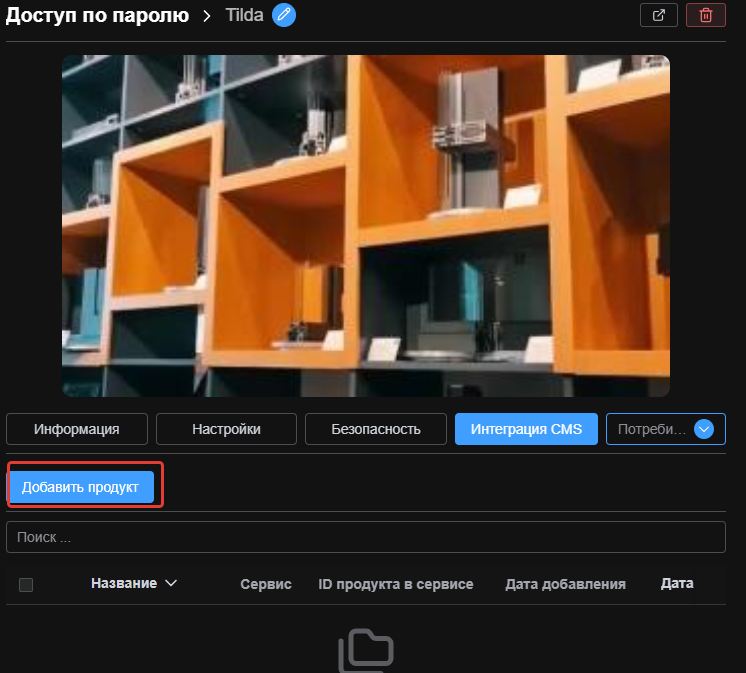Tick the select-all checkbox in table header
Screen dimensions: 746x673
click(x=26, y=585)
